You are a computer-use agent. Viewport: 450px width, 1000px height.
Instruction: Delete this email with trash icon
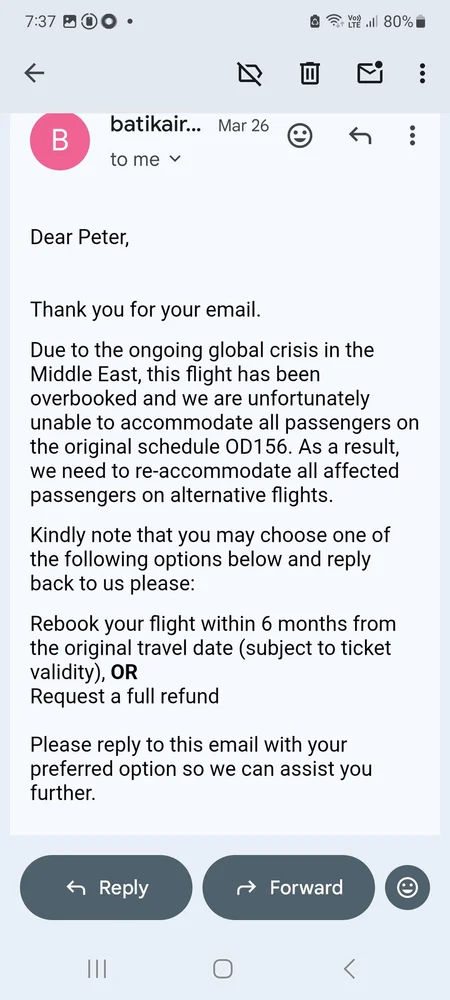pyautogui.click(x=309, y=74)
